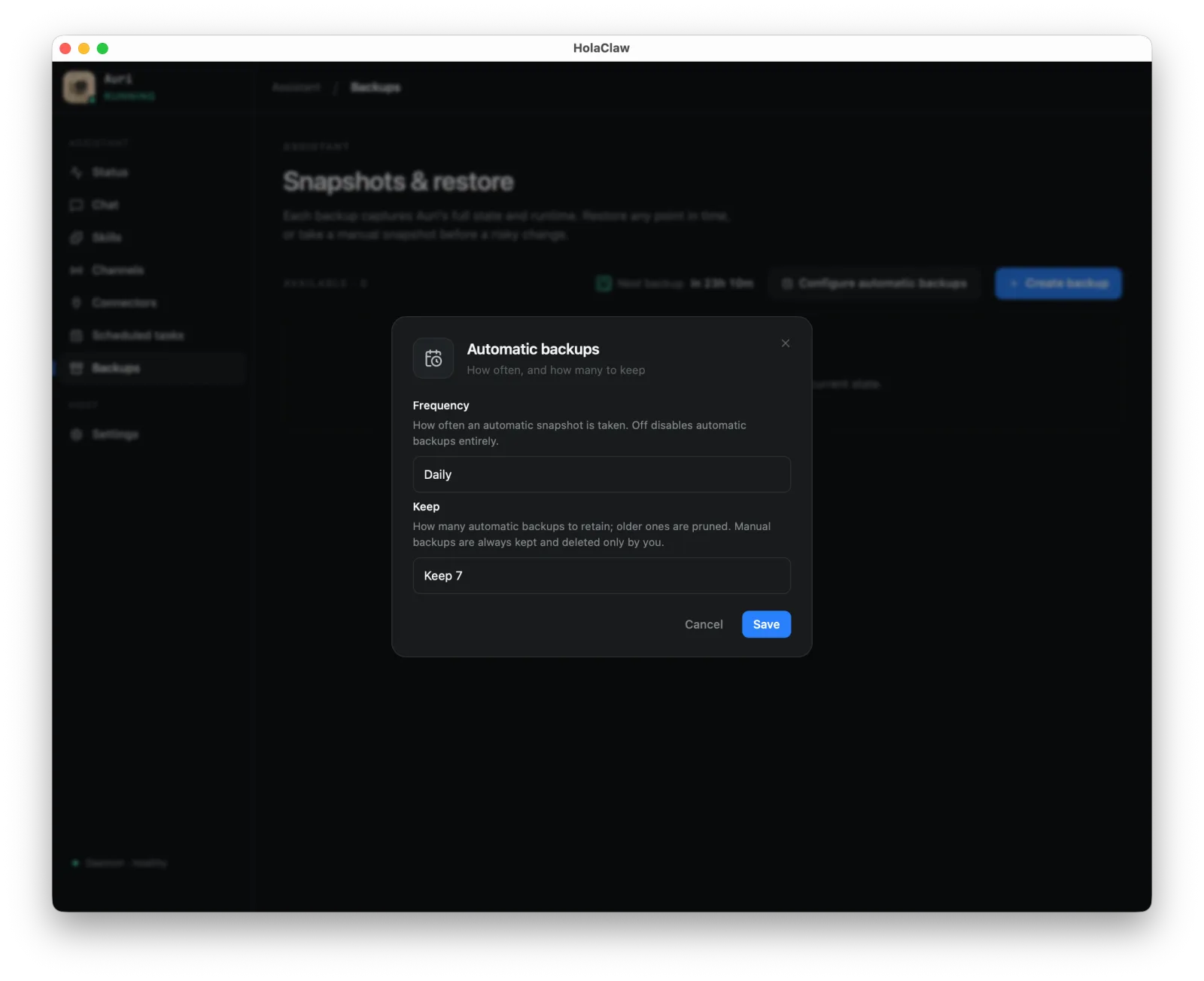Click the Connectors icon in sidebar
The width and height of the screenshot is (1204, 981).
click(76, 303)
